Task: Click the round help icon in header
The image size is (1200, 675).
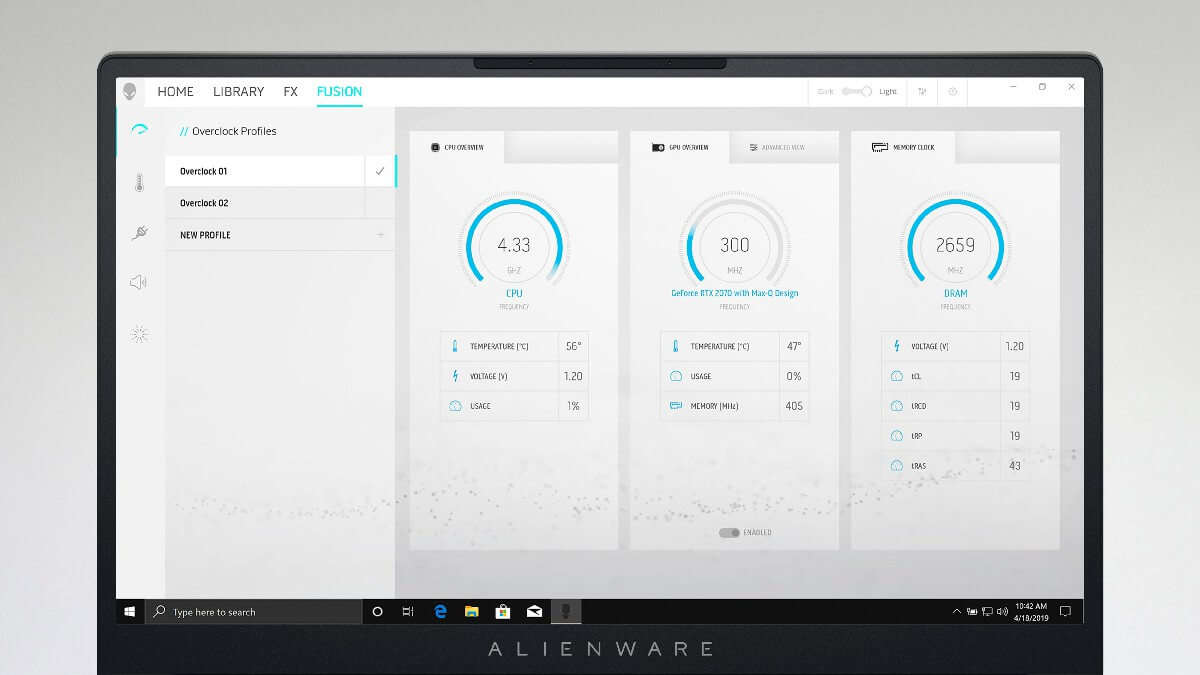Action: coord(953,92)
